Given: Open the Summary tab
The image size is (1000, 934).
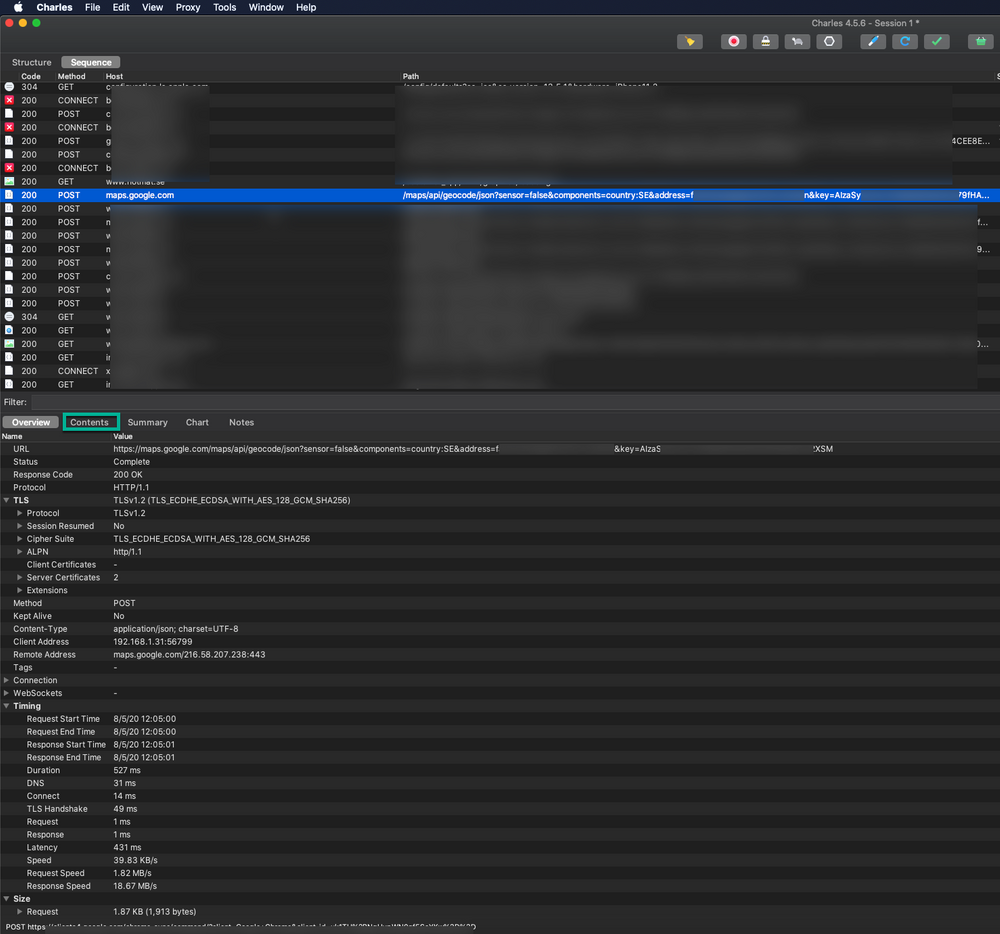Looking at the screenshot, I should pos(147,422).
